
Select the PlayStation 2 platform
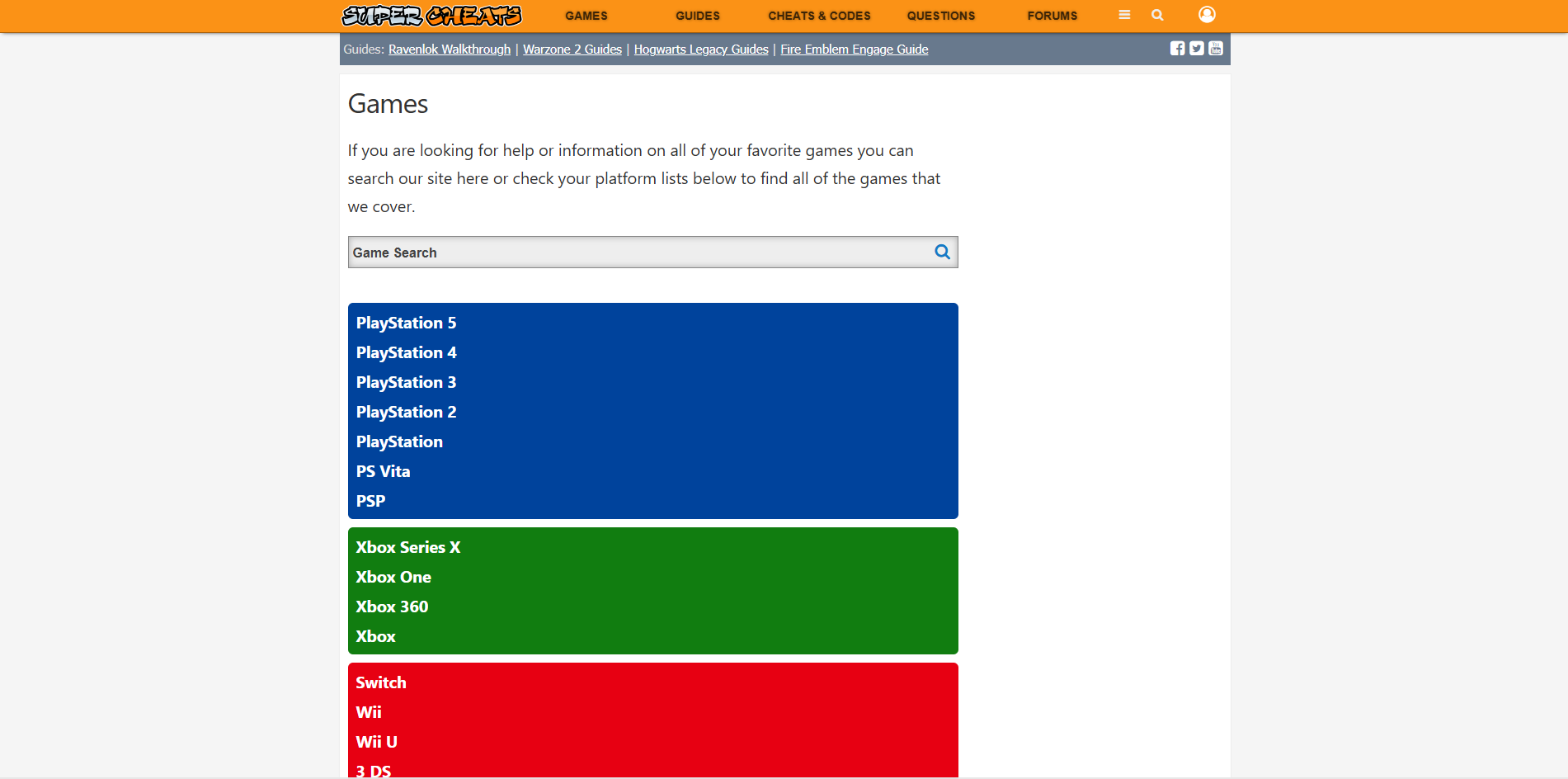406,412
